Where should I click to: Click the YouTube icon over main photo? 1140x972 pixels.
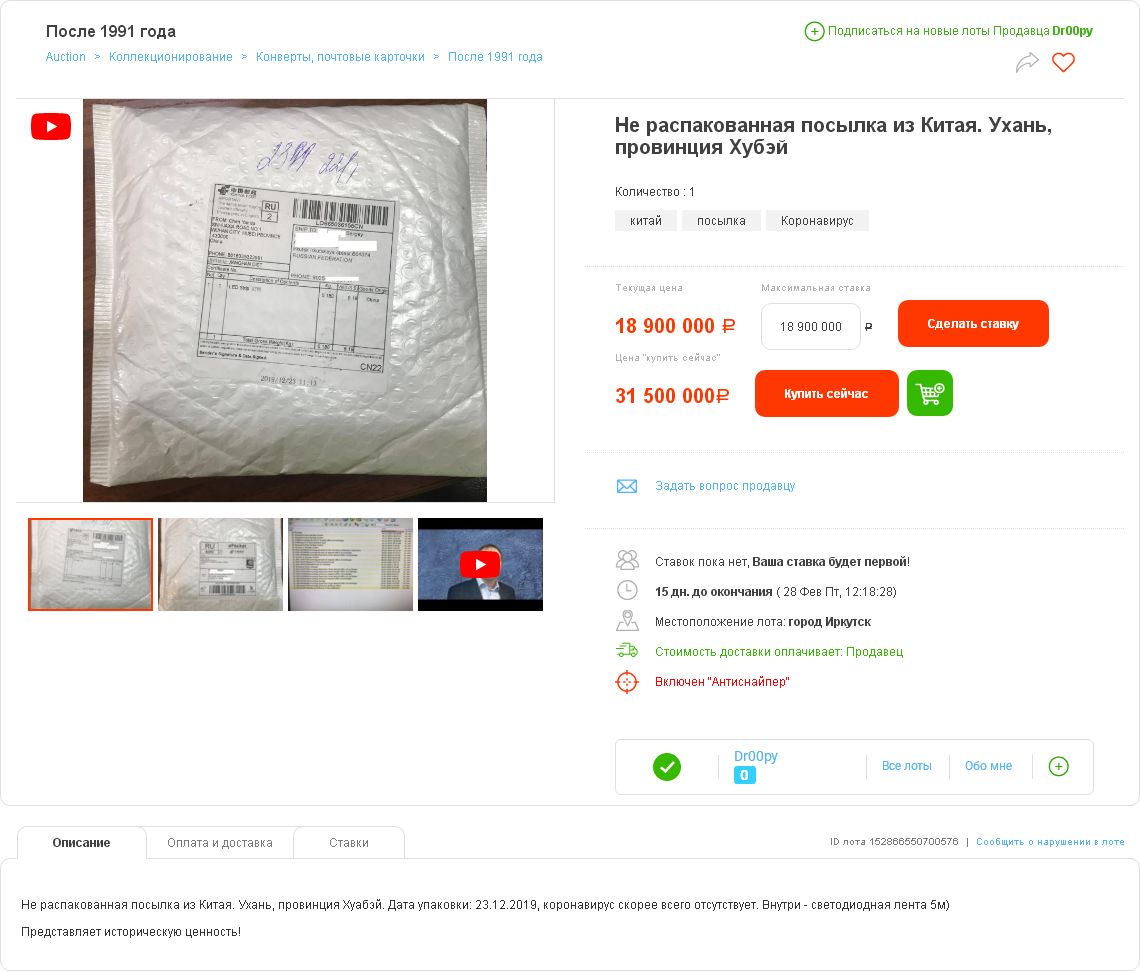[51, 126]
